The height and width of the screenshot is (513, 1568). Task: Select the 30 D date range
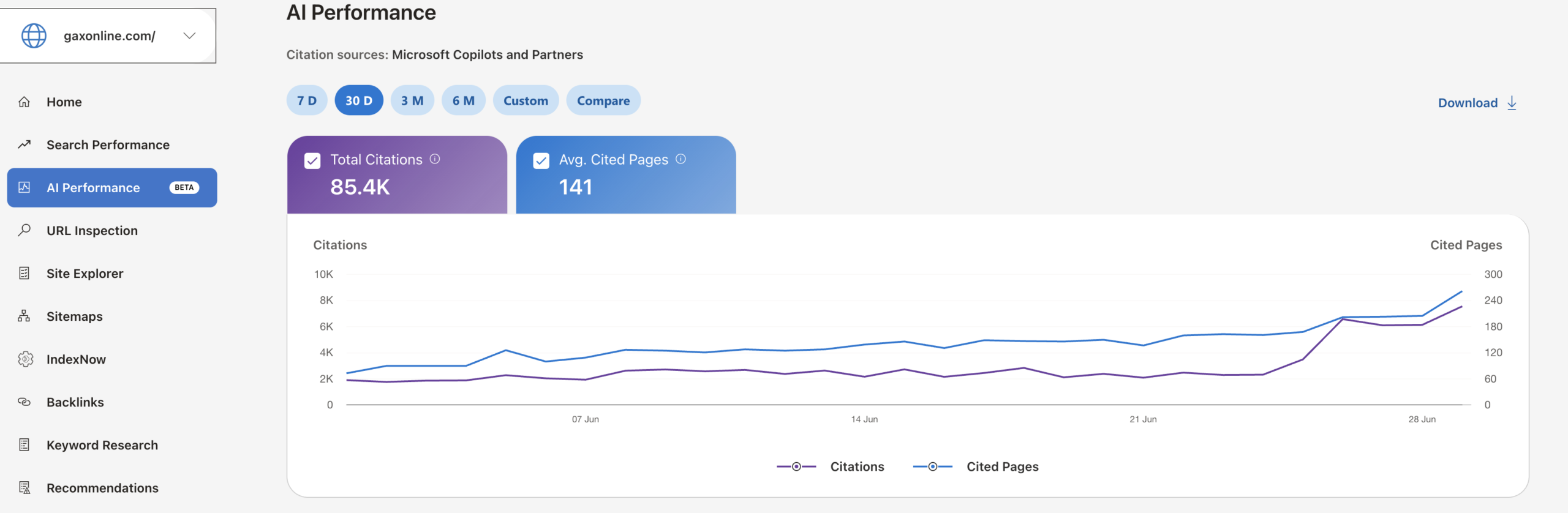click(x=359, y=100)
